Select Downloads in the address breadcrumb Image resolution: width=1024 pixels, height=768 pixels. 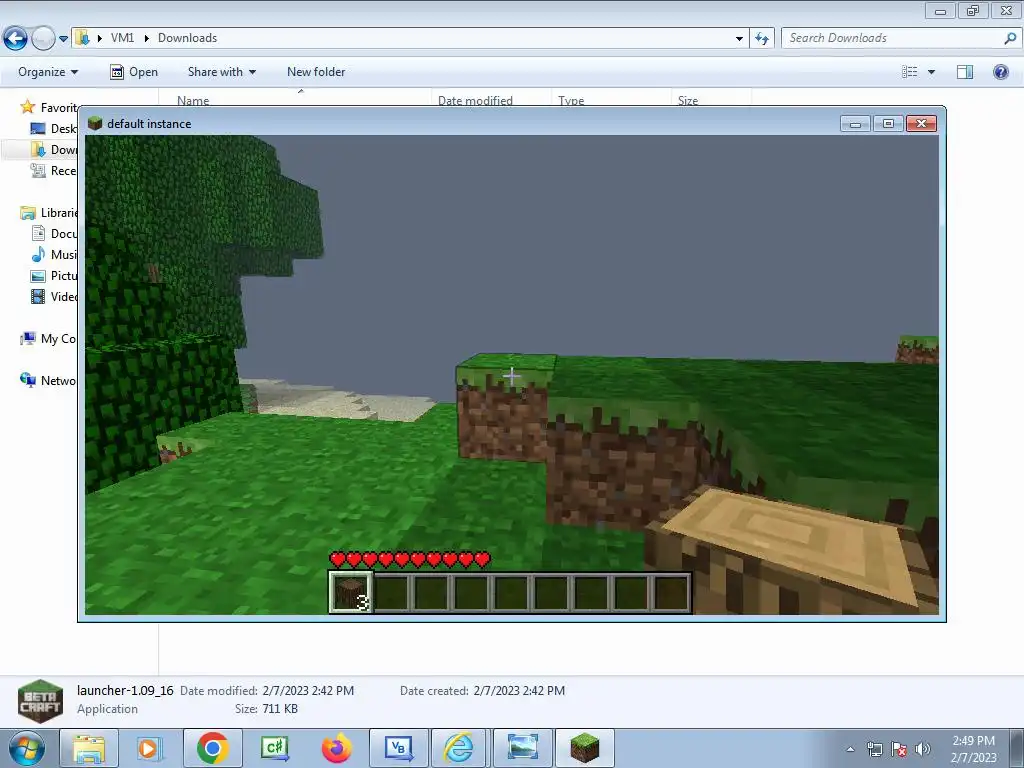click(x=187, y=38)
